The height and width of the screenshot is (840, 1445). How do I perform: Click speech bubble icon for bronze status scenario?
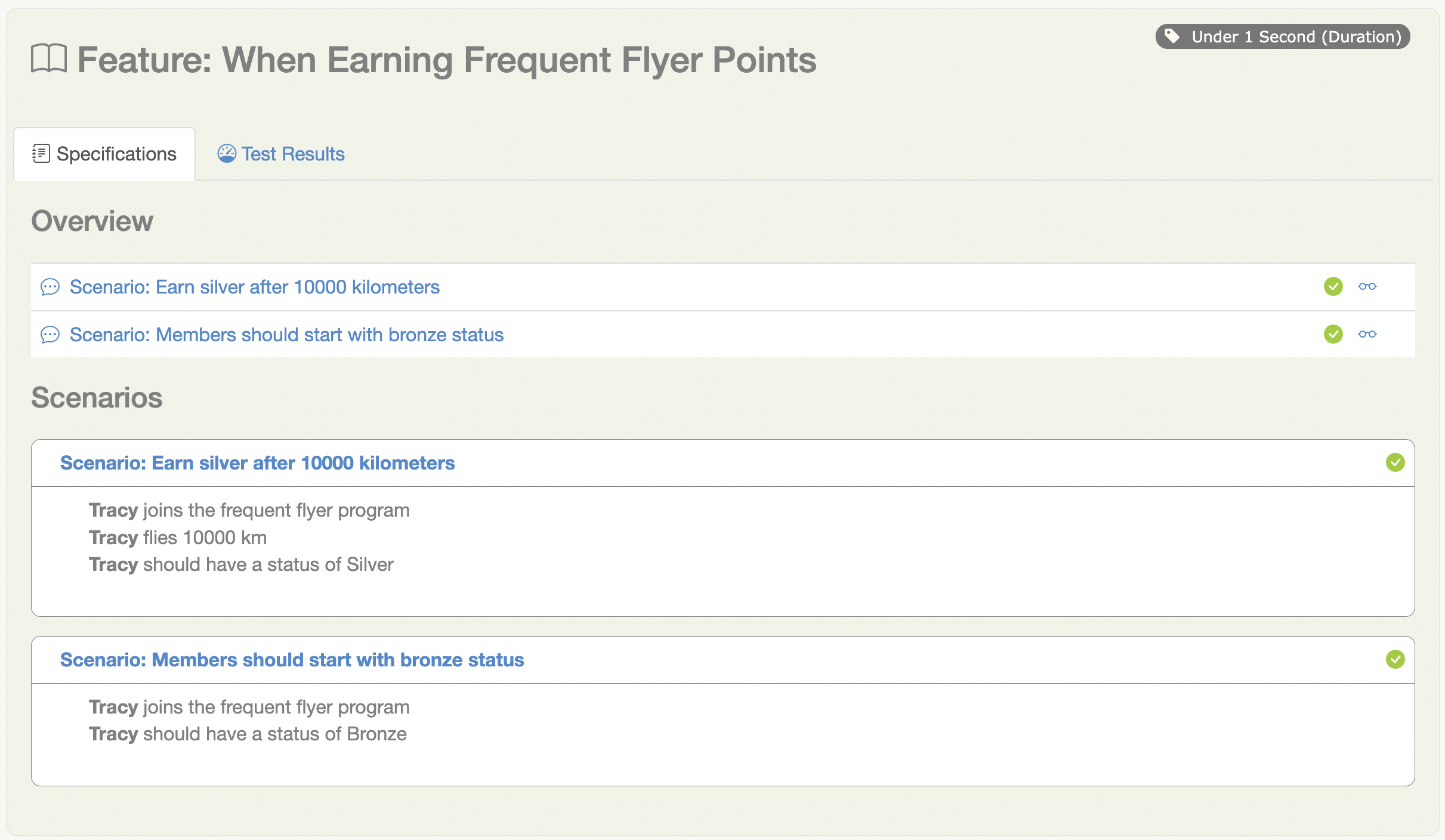point(50,335)
